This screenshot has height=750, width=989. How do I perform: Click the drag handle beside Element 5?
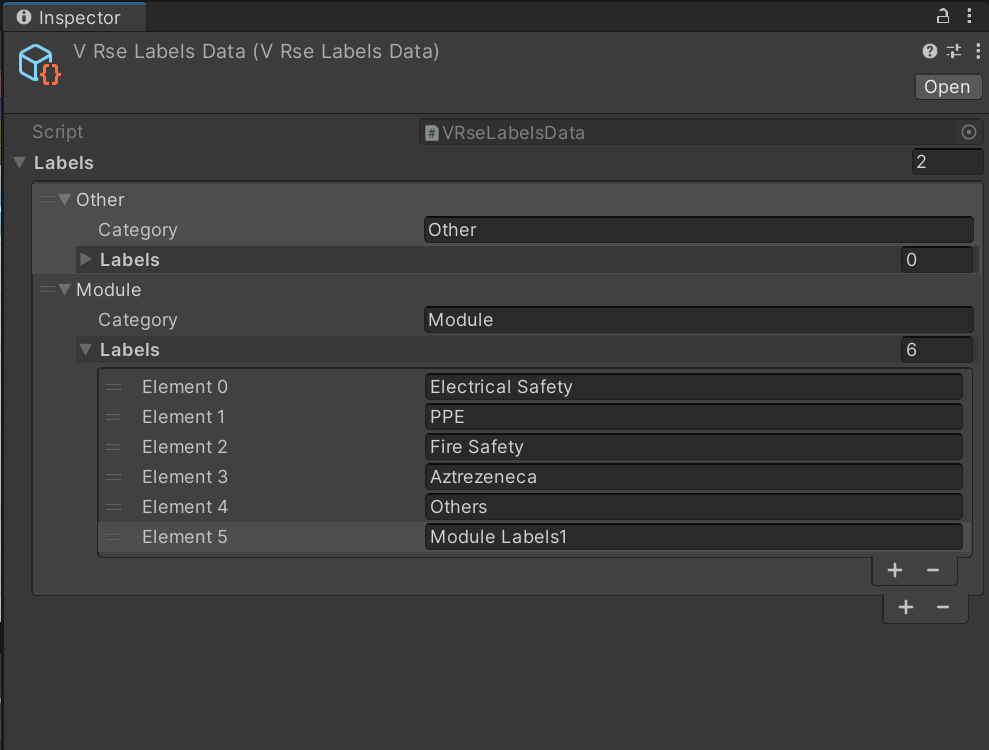pos(112,537)
